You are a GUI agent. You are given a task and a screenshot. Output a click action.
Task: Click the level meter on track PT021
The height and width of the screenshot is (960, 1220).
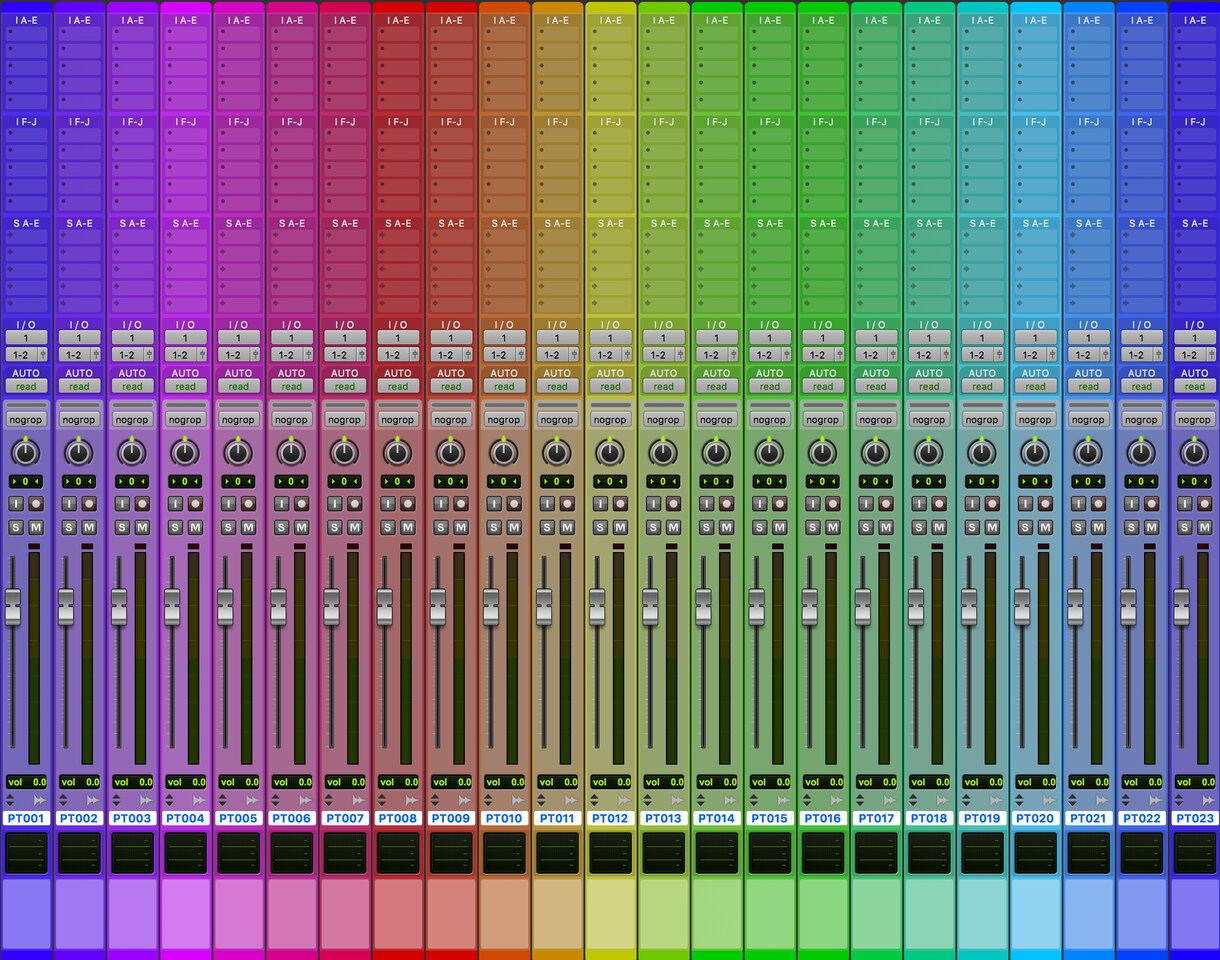point(1096,657)
